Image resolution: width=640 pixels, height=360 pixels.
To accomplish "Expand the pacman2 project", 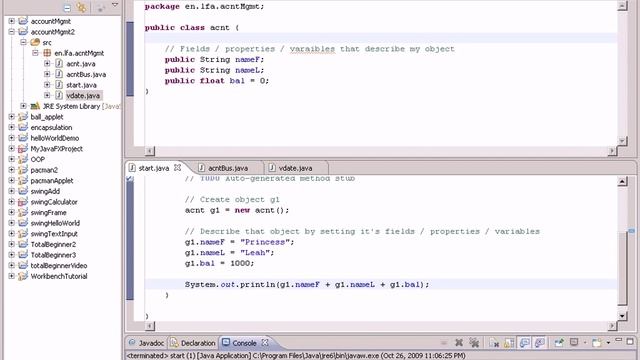I will pos(11,170).
